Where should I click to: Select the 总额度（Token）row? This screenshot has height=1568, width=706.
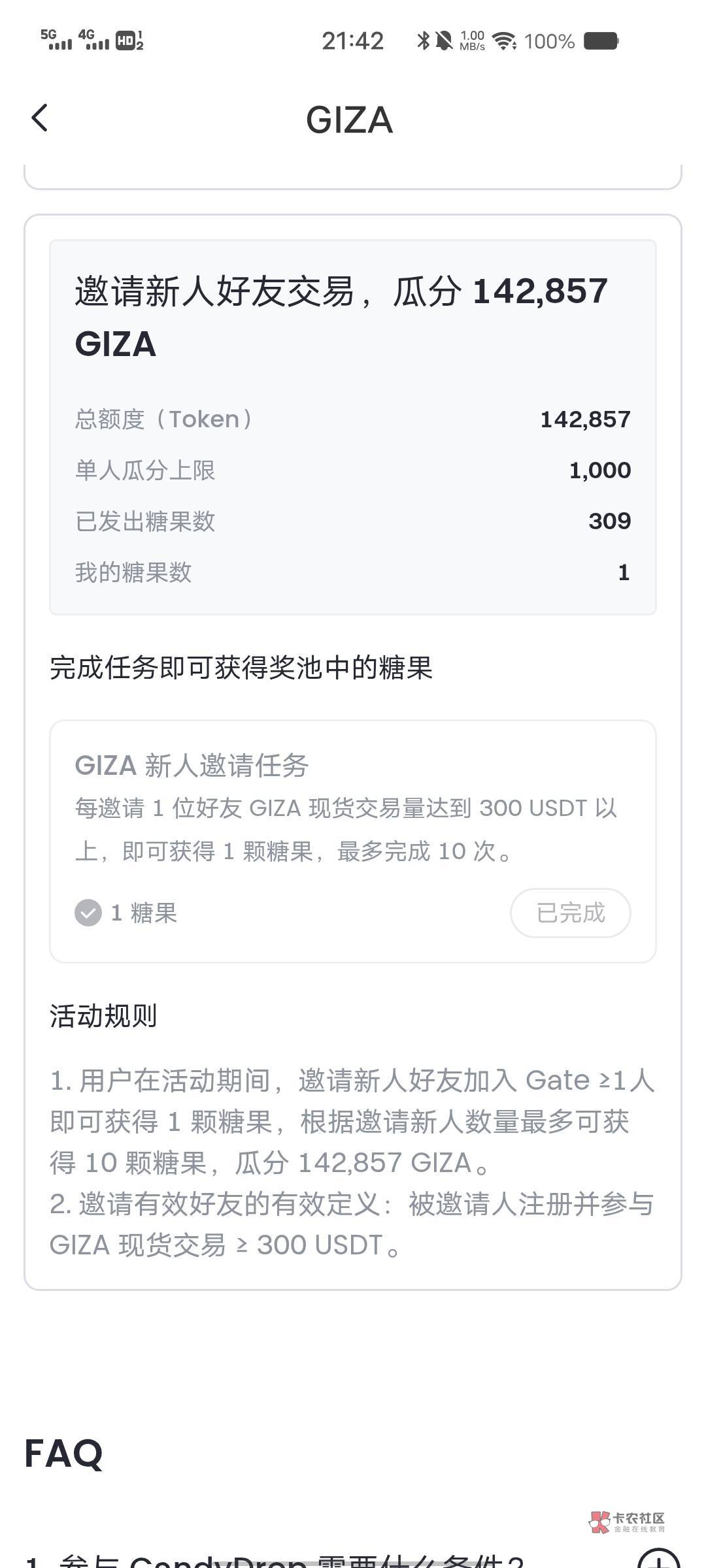pos(353,419)
